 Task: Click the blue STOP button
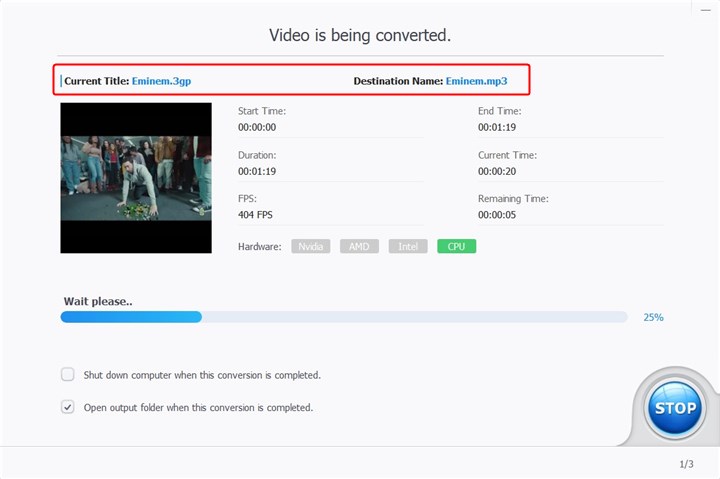pyautogui.click(x=675, y=407)
